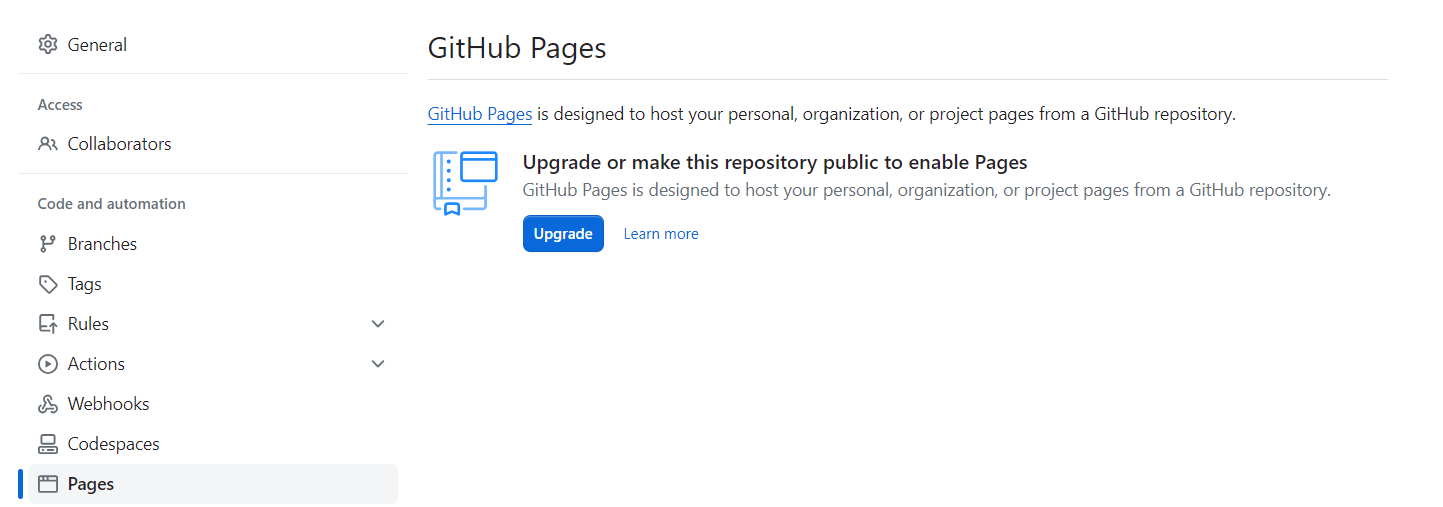This screenshot has width=1443, height=507.
Task: Click 'Upgrade or make this repository public' heading
Action: (775, 162)
